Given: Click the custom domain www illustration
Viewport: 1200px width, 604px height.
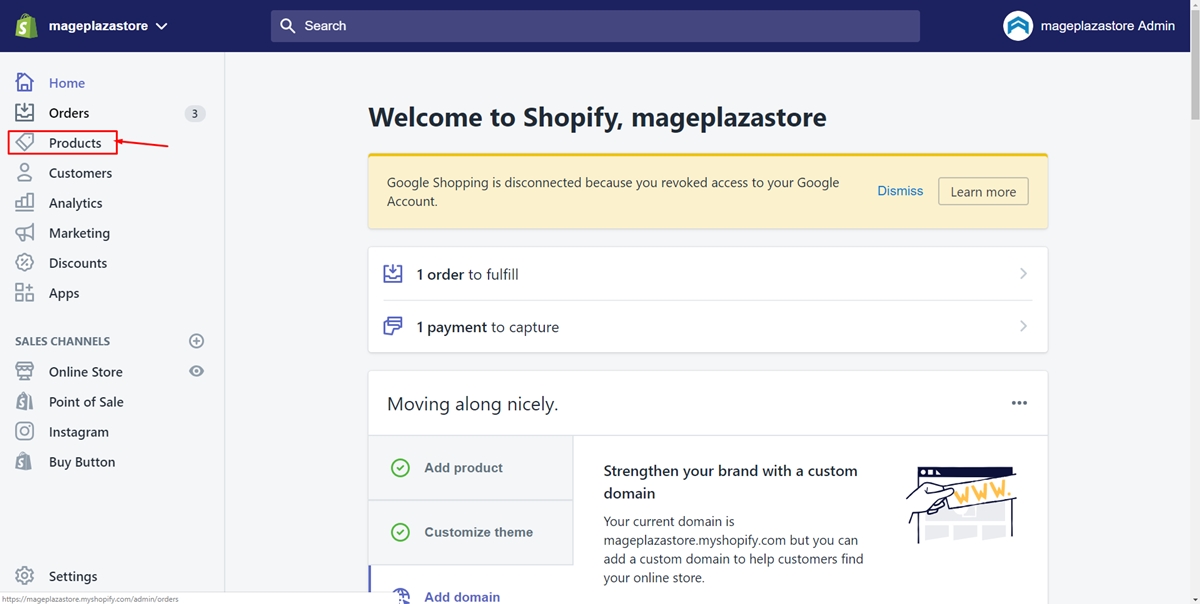Looking at the screenshot, I should click(962, 505).
